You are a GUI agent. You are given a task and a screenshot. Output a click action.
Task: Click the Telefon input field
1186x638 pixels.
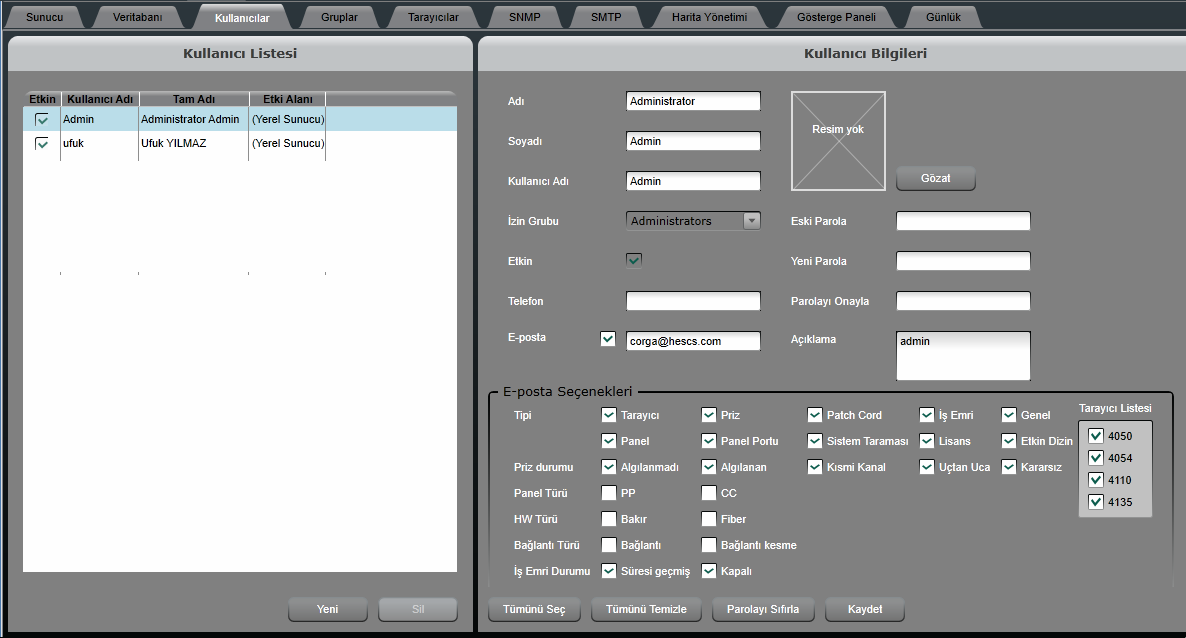click(693, 301)
